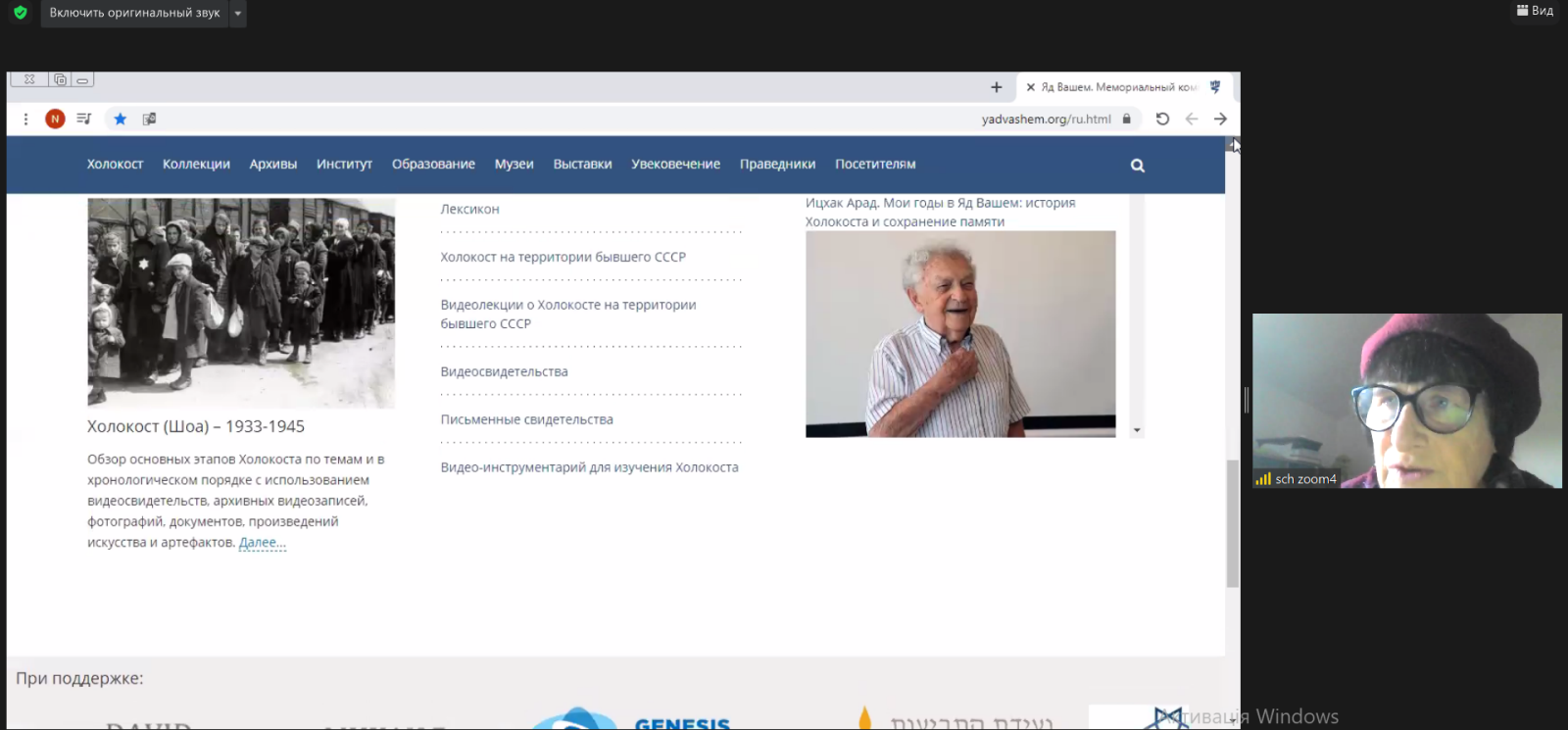Expand the original sound dropdown arrow
Image resolution: width=1568 pixels, height=730 pixels.
[x=238, y=14]
